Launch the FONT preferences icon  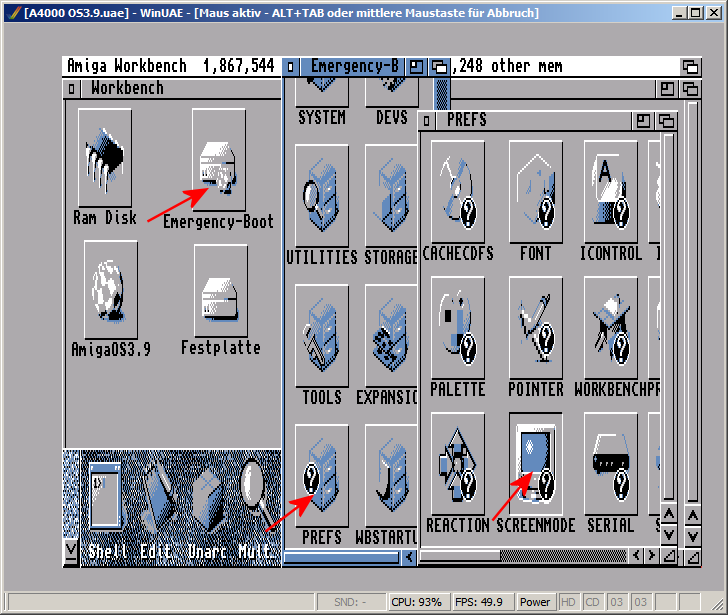point(536,192)
